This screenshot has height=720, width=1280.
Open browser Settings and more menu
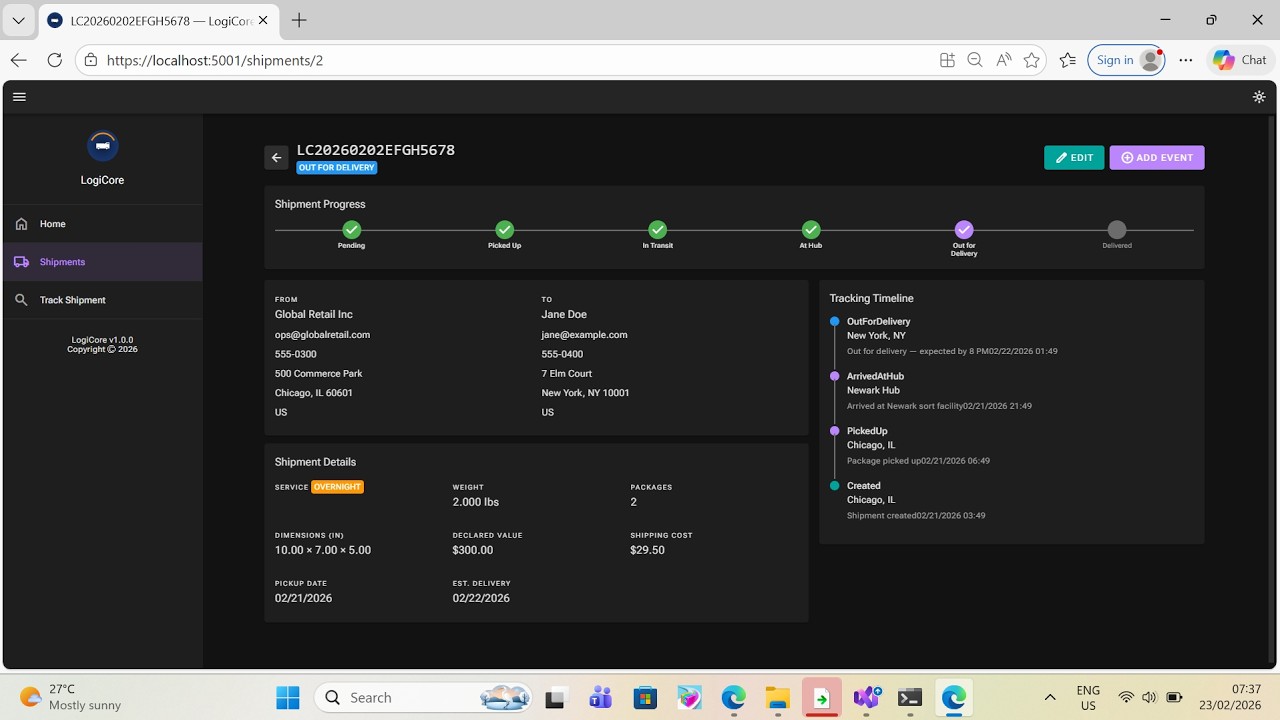(x=1186, y=60)
